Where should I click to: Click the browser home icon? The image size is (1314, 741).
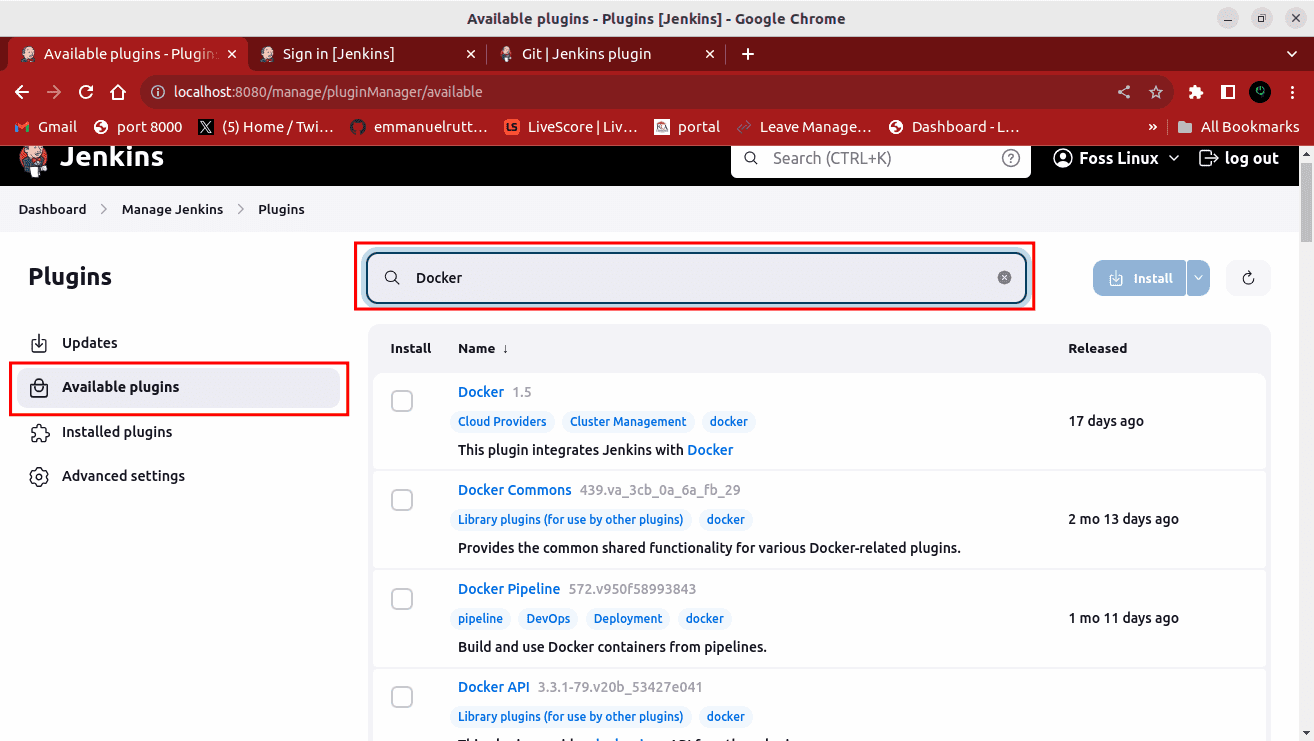click(118, 92)
